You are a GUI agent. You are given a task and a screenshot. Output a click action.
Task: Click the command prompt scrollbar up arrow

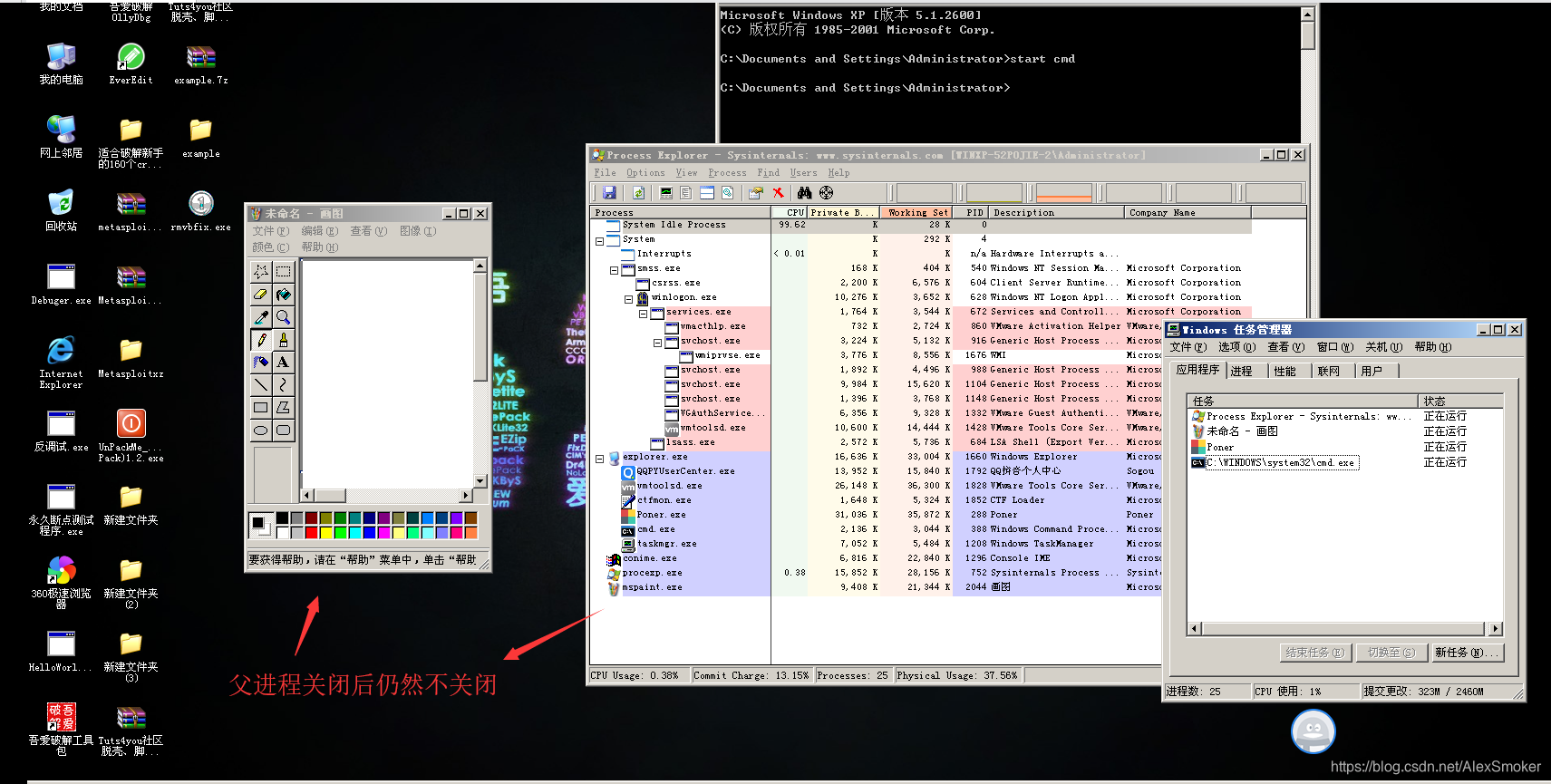[x=1307, y=15]
